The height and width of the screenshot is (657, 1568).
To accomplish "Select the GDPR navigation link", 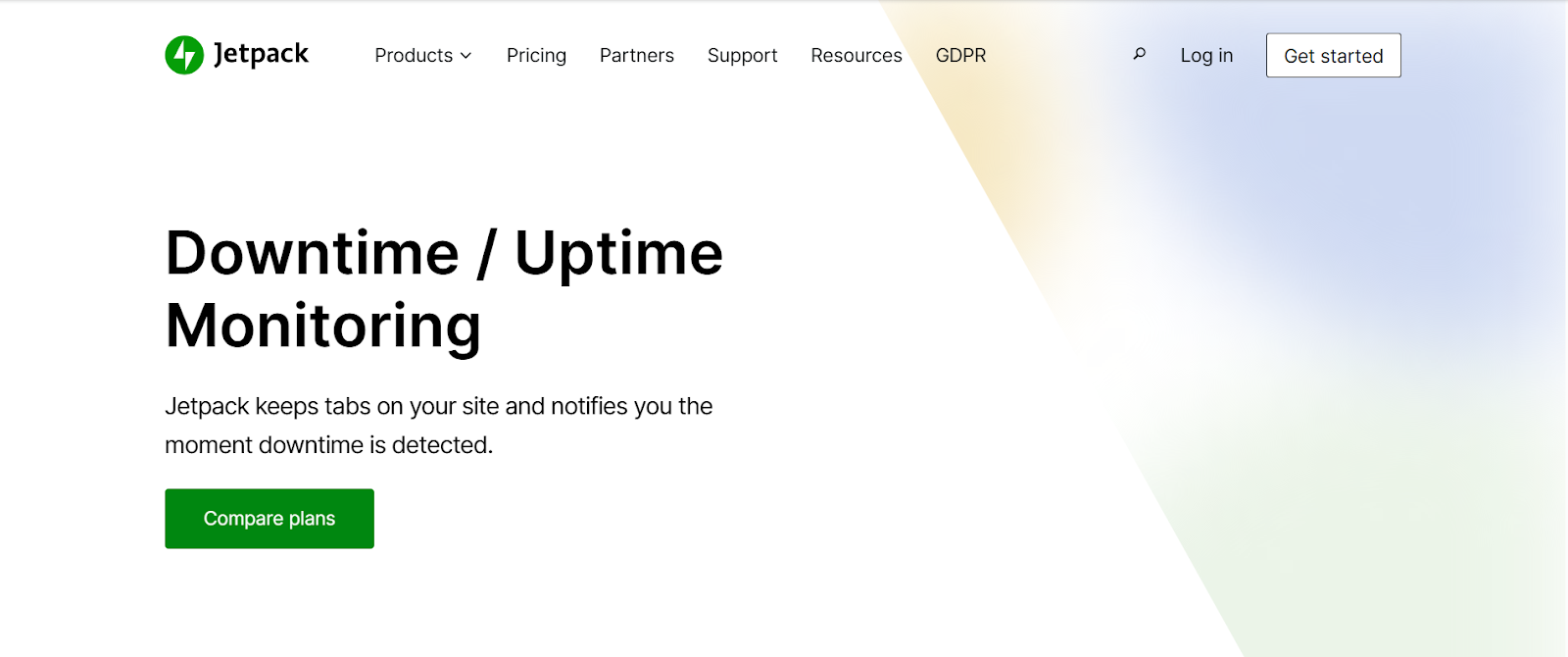I will pos(961,56).
